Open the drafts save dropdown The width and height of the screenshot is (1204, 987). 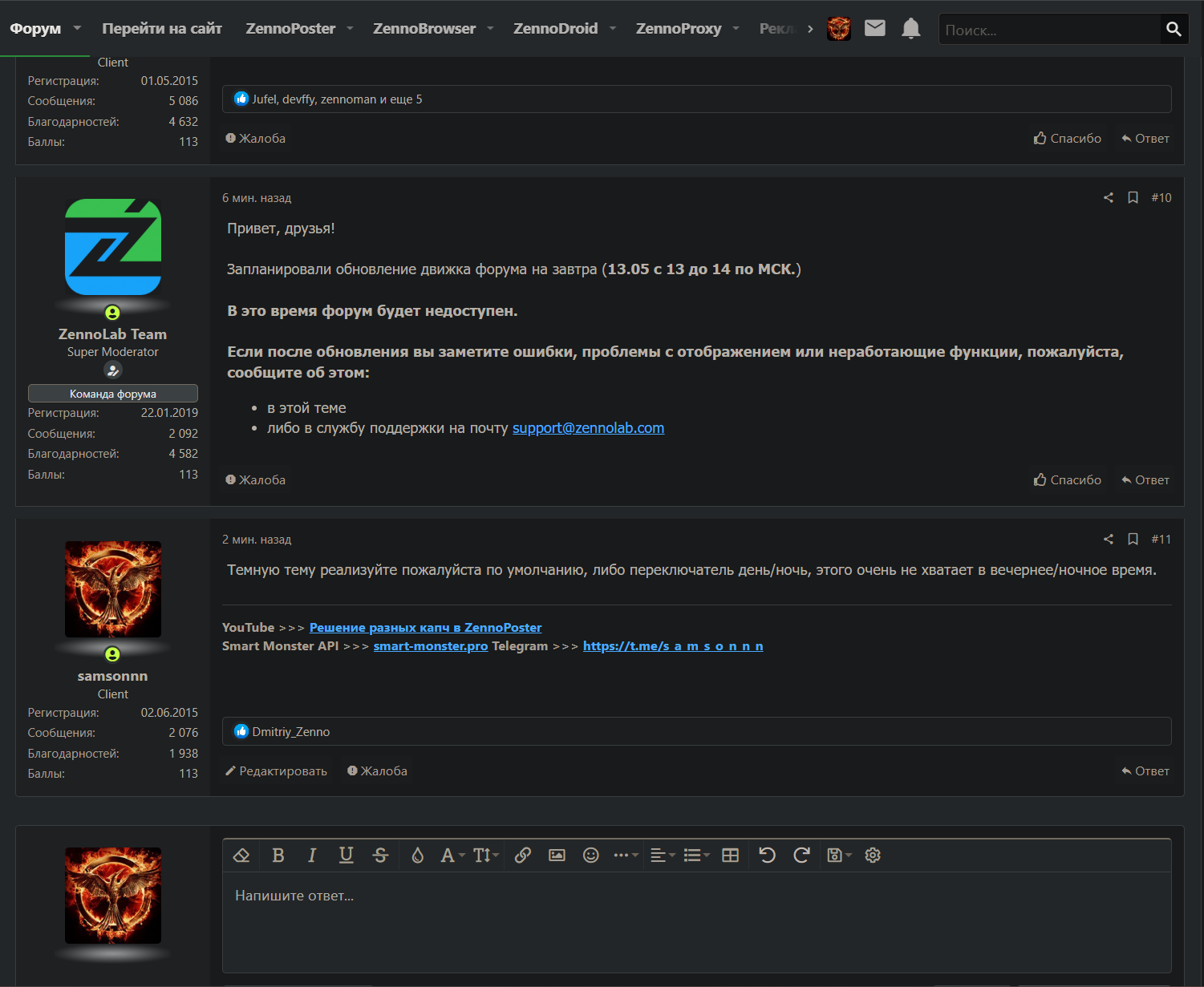(839, 855)
